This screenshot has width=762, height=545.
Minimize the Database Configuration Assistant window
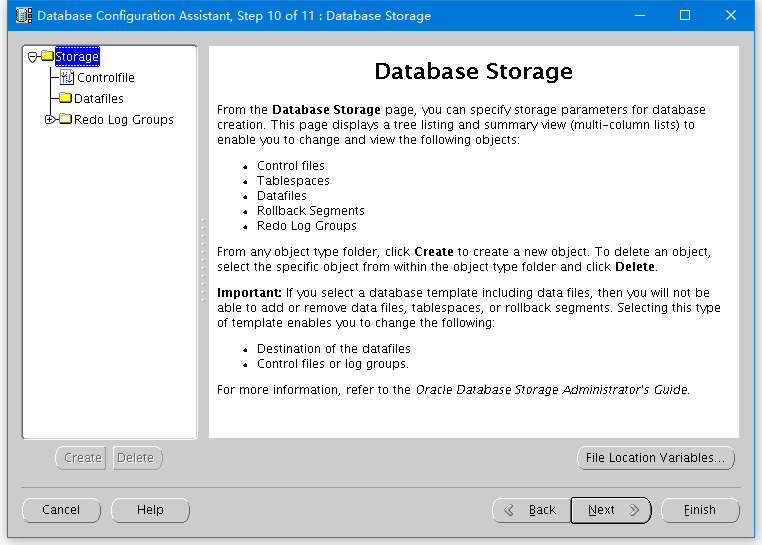click(640, 16)
